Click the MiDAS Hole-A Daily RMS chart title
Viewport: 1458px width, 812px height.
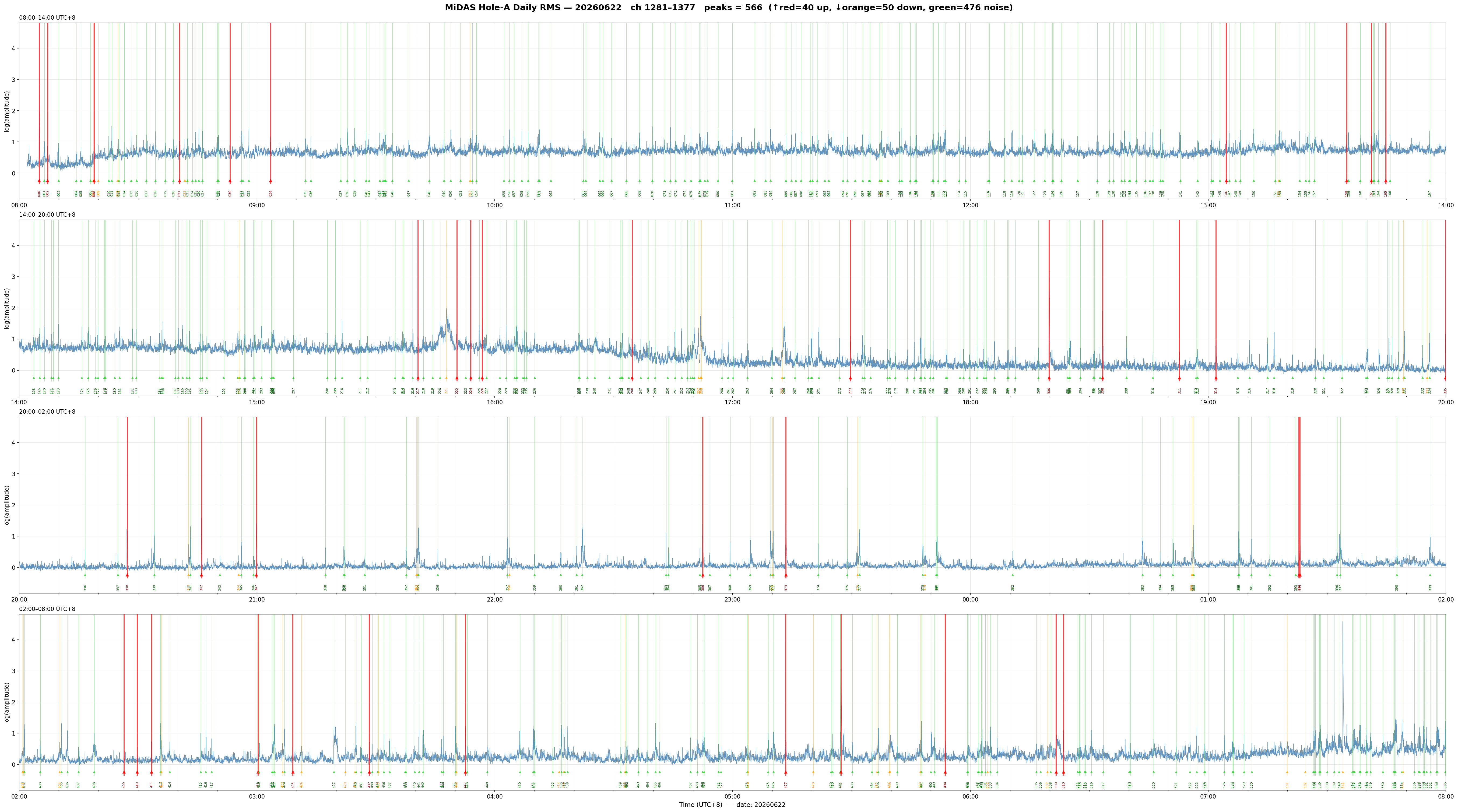click(728, 8)
